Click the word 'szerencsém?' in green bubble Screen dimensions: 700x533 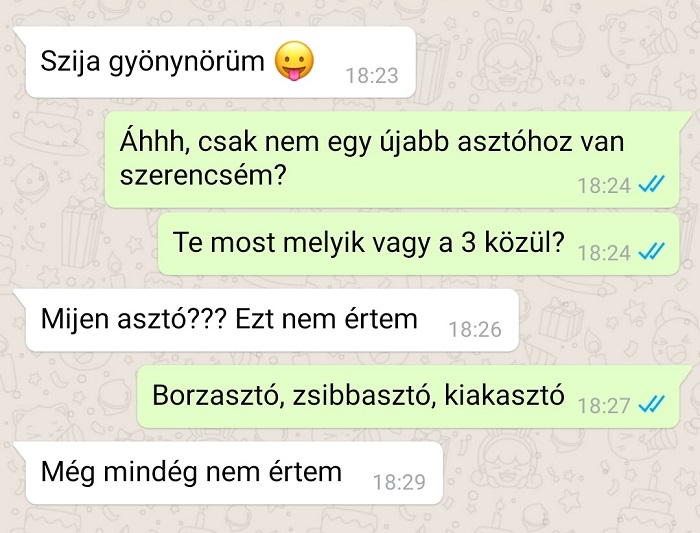(203, 175)
